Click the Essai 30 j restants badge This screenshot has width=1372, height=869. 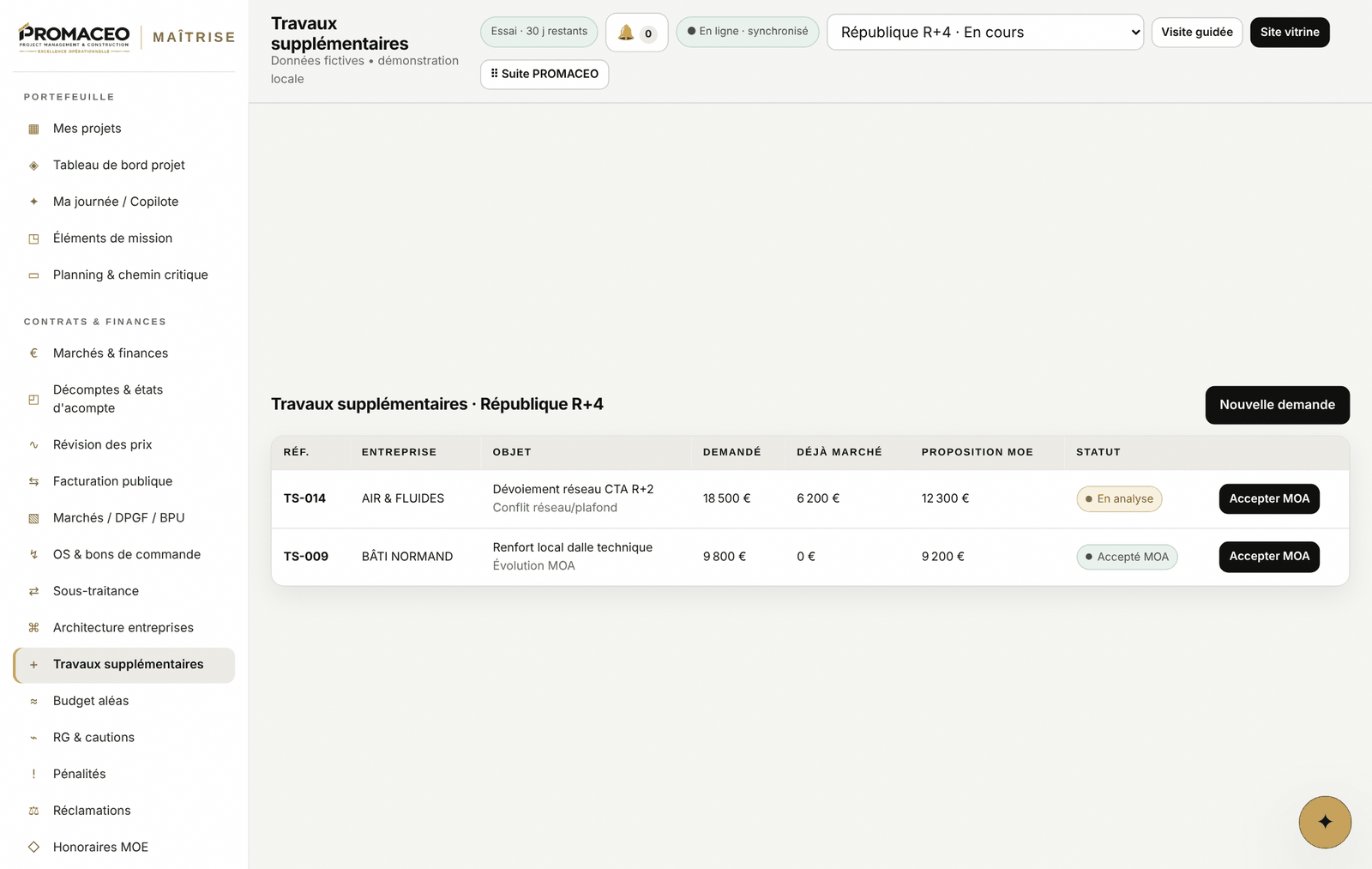[x=539, y=32]
